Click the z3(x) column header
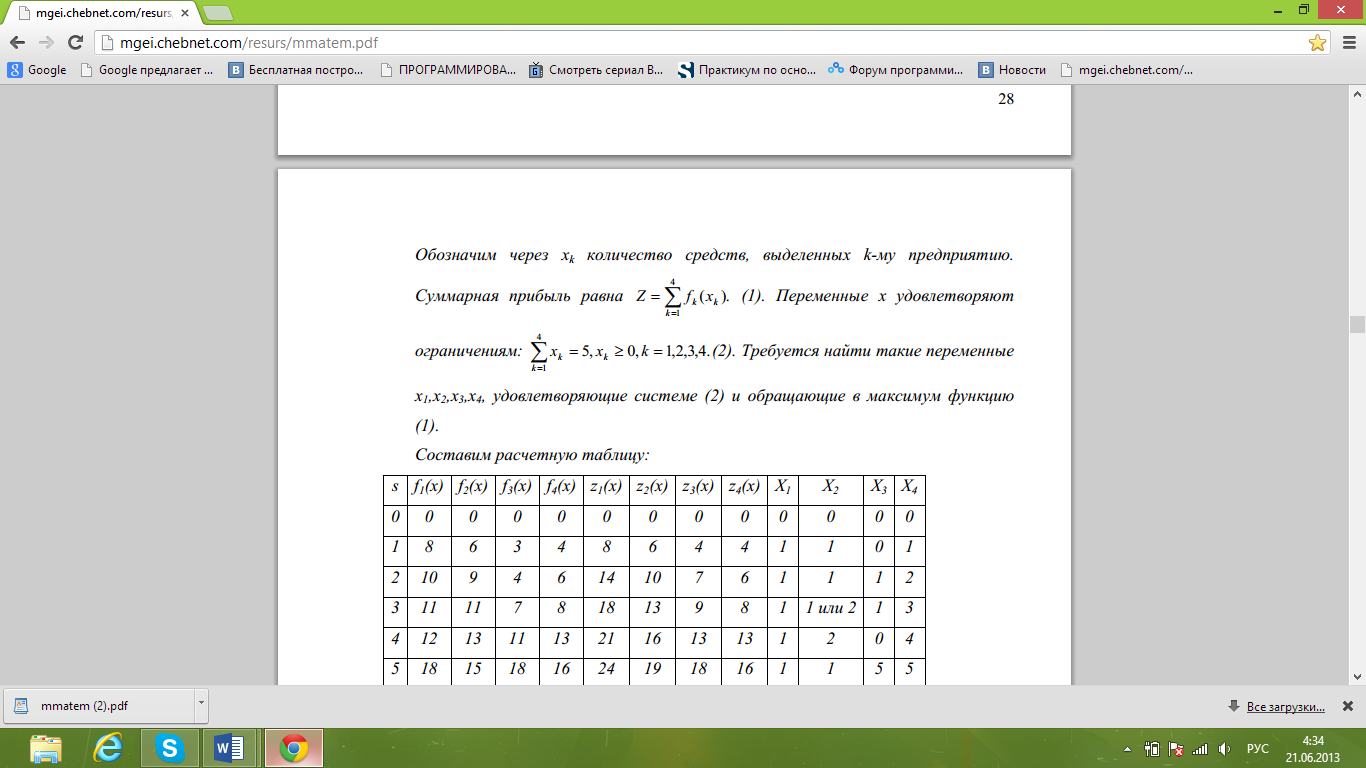Image resolution: width=1366 pixels, height=768 pixels. pyautogui.click(x=698, y=488)
